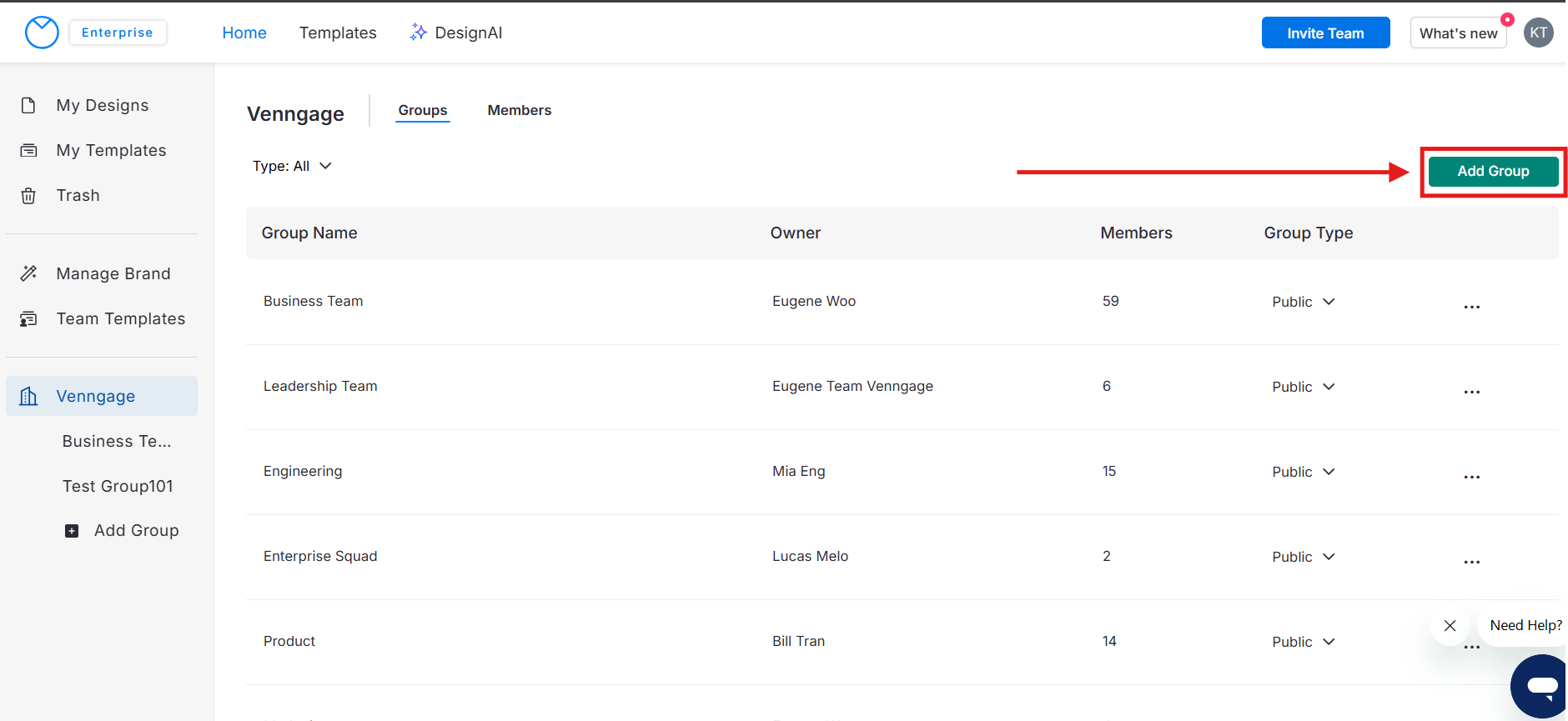Click the green Add Group button
Screen dimensions: 1568x721
(1493, 171)
